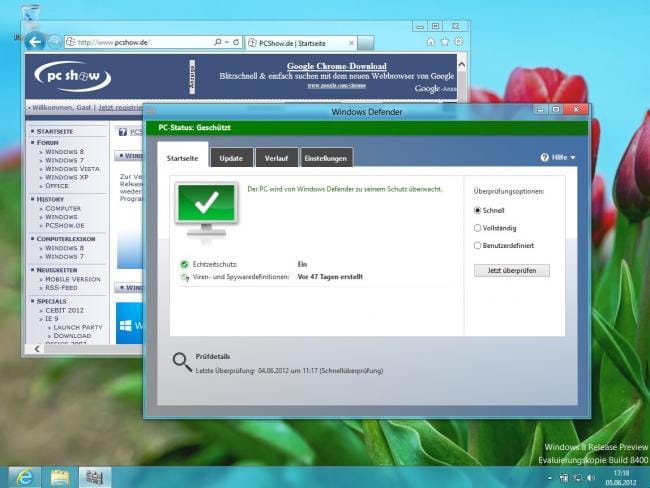Open Windows Vista forum link in sidebar
The image size is (650, 488).
coord(72,169)
